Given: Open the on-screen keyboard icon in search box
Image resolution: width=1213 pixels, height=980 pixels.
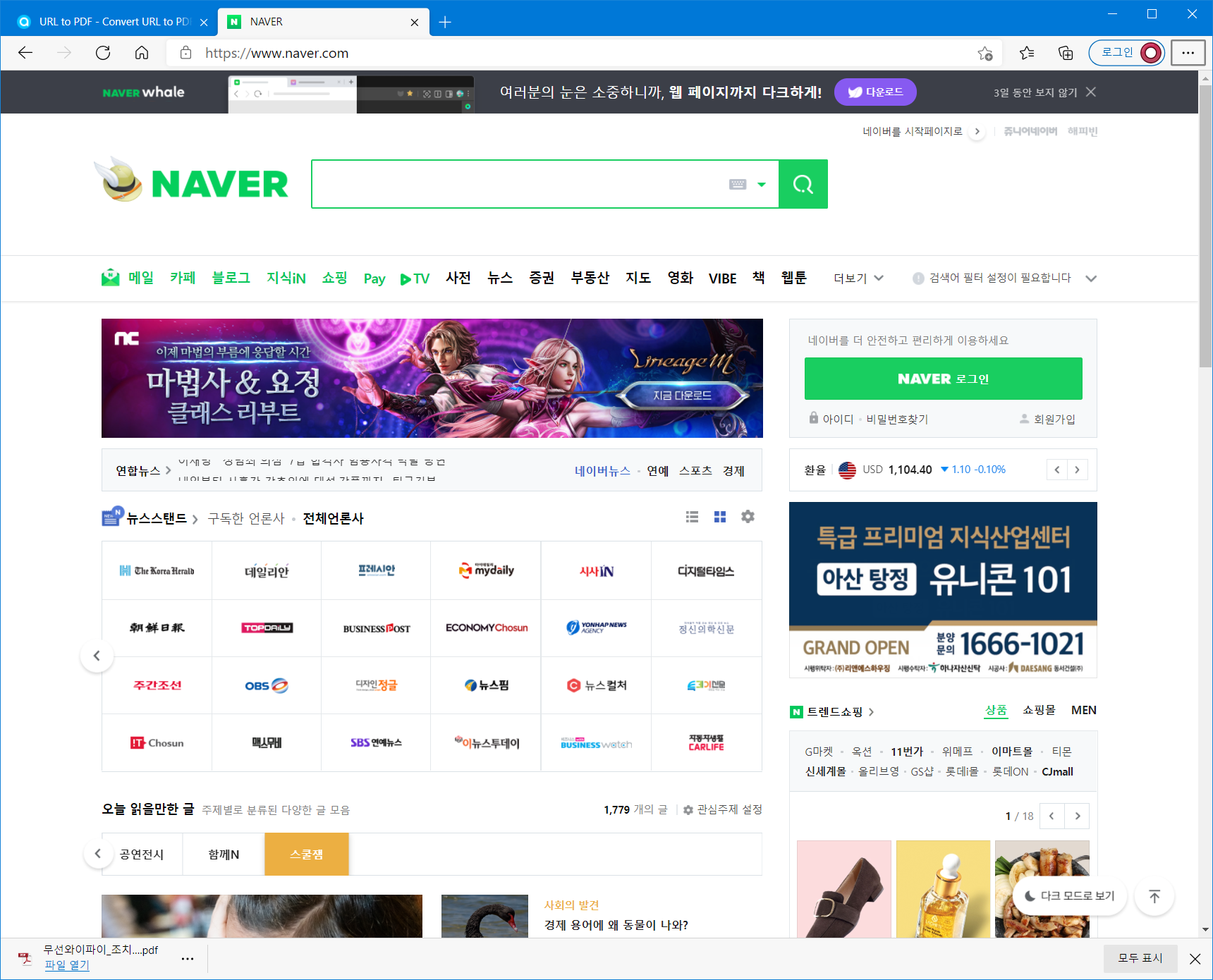Looking at the screenshot, I should click(x=738, y=184).
